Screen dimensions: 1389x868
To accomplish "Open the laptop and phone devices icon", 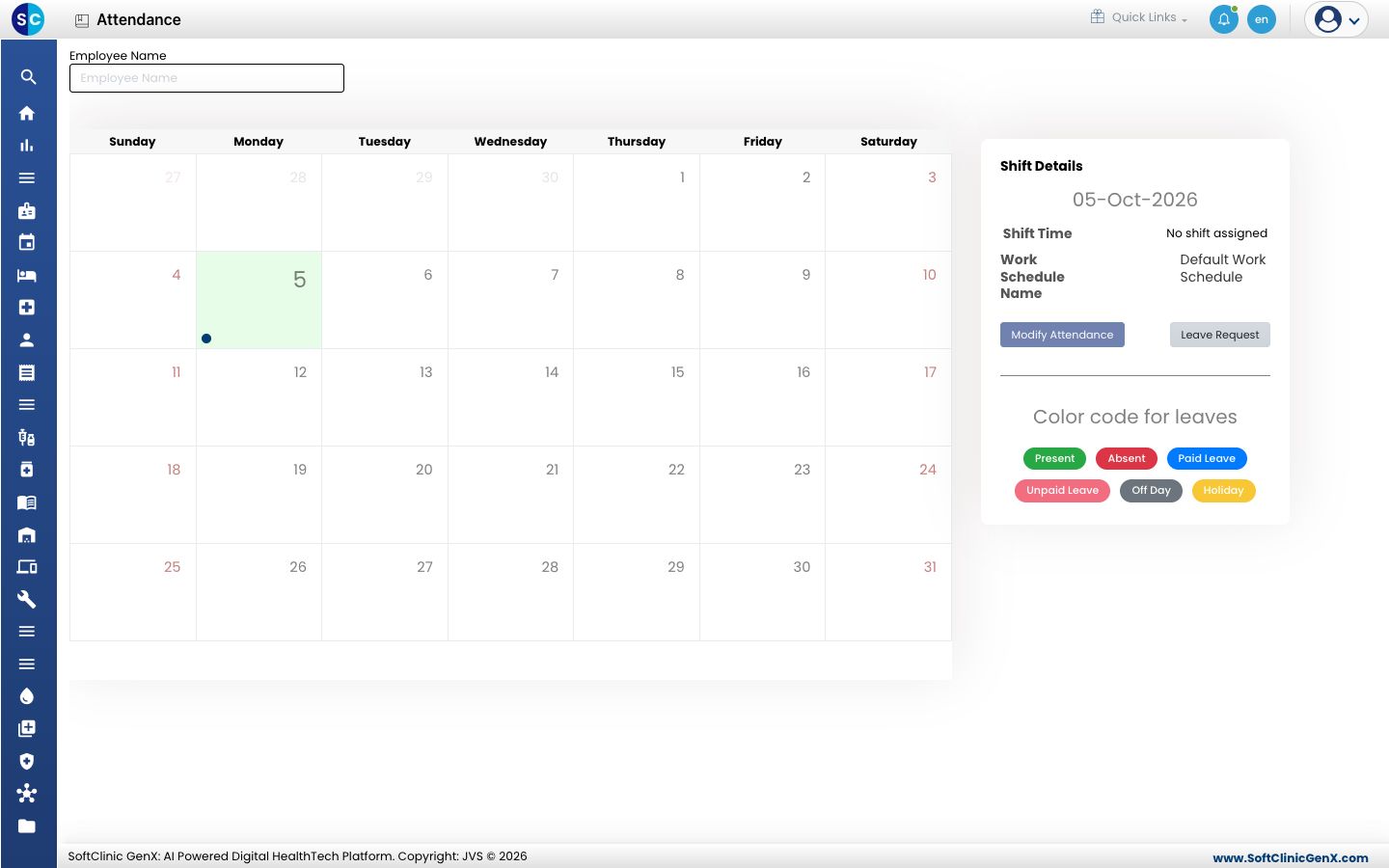I will tap(27, 566).
